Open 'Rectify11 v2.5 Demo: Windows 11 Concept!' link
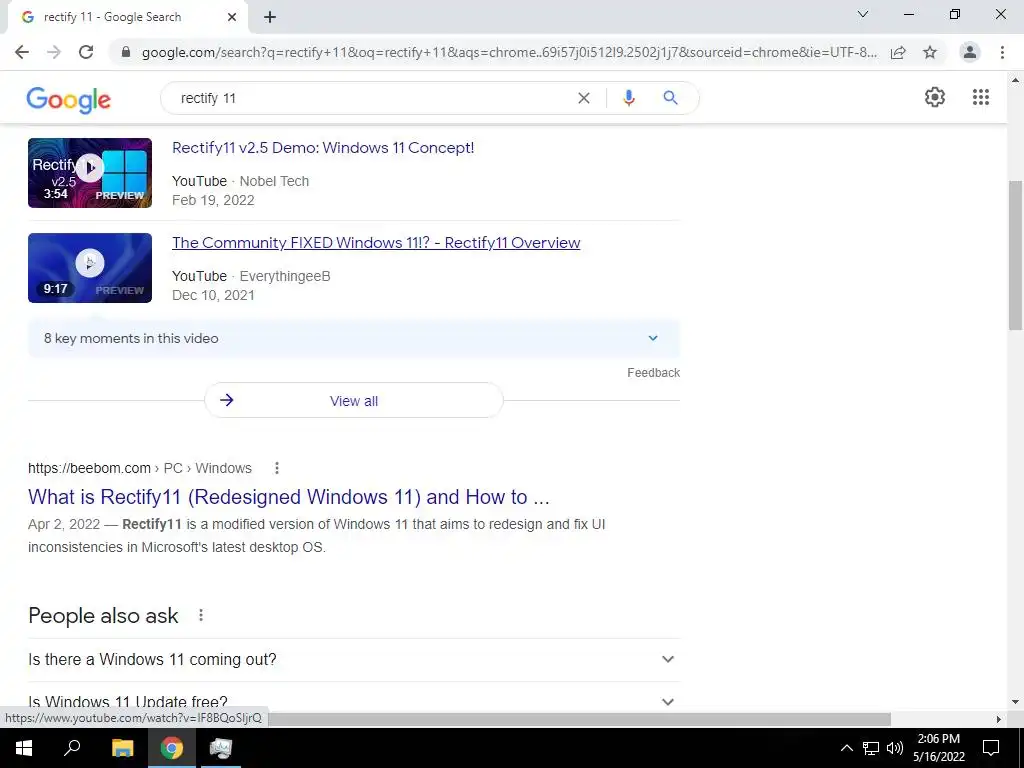The height and width of the screenshot is (768, 1024). tap(323, 148)
